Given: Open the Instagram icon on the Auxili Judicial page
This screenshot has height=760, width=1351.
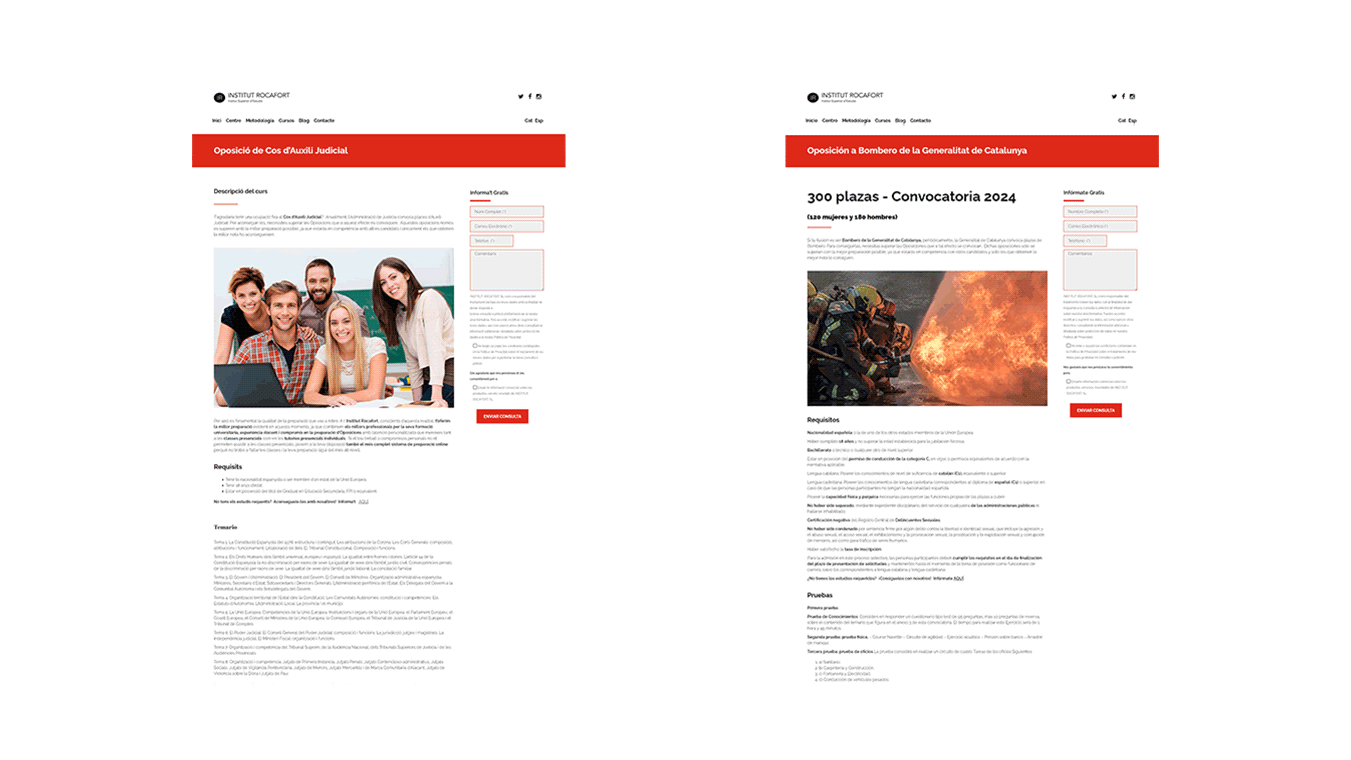Looking at the screenshot, I should pyautogui.click(x=539, y=96).
